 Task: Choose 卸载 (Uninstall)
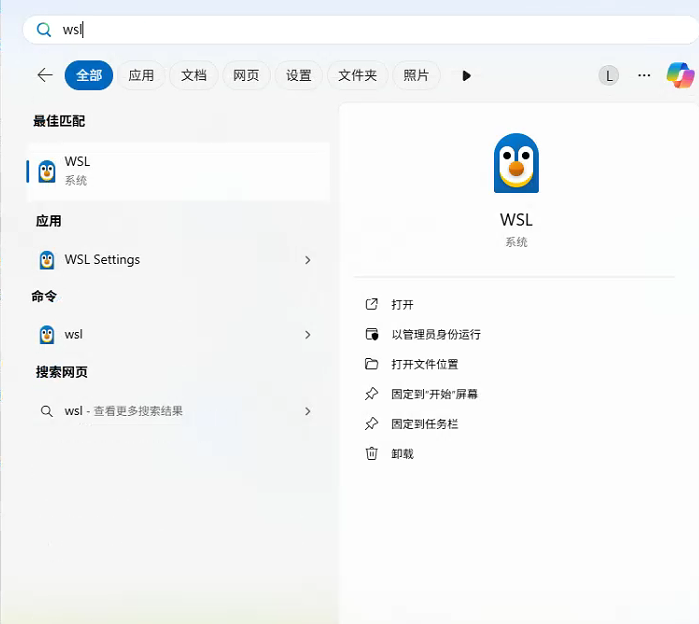[x=402, y=454]
